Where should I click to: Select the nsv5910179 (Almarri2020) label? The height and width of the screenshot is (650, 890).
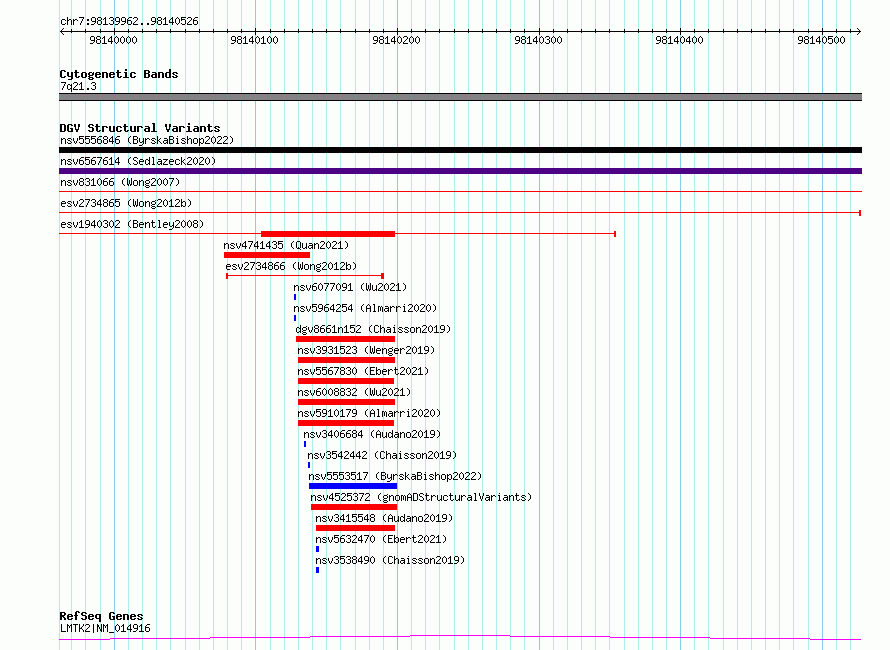(369, 413)
